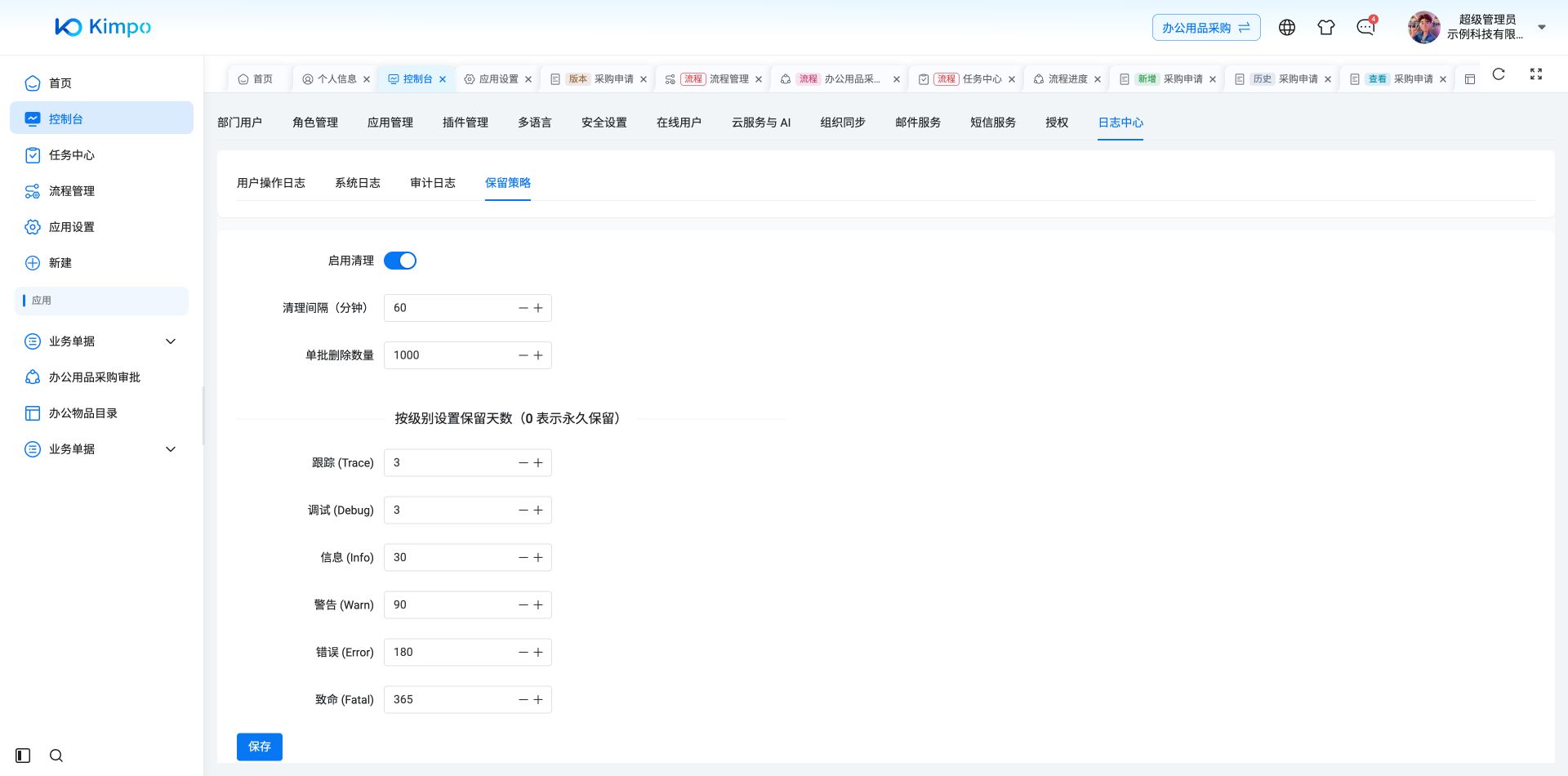1568x776 pixels.
Task: Open 安全设置 menu
Action: (x=604, y=123)
